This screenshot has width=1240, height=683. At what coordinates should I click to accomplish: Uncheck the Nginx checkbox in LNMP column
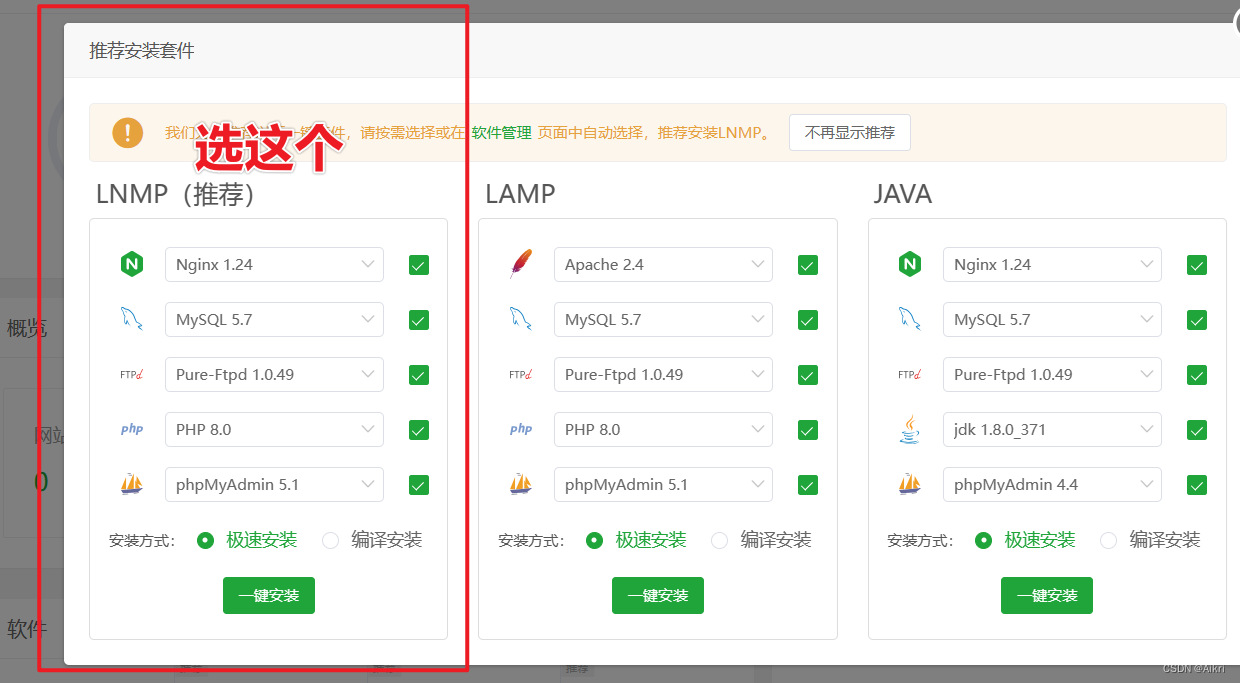(x=418, y=264)
